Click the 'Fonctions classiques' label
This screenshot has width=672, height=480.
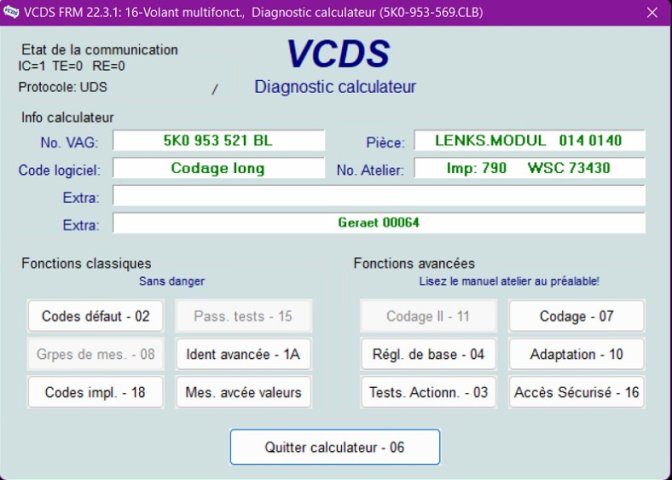[x=86, y=263]
